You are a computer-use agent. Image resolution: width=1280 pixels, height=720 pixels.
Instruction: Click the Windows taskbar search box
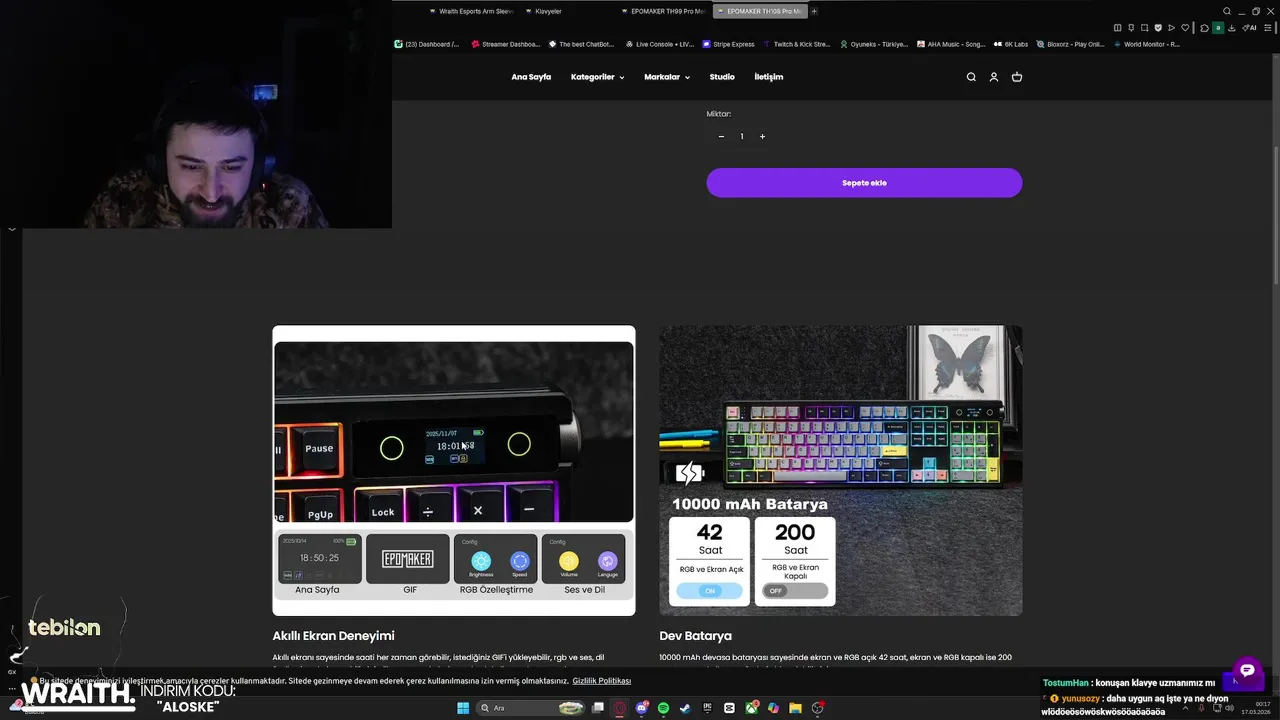pos(532,708)
